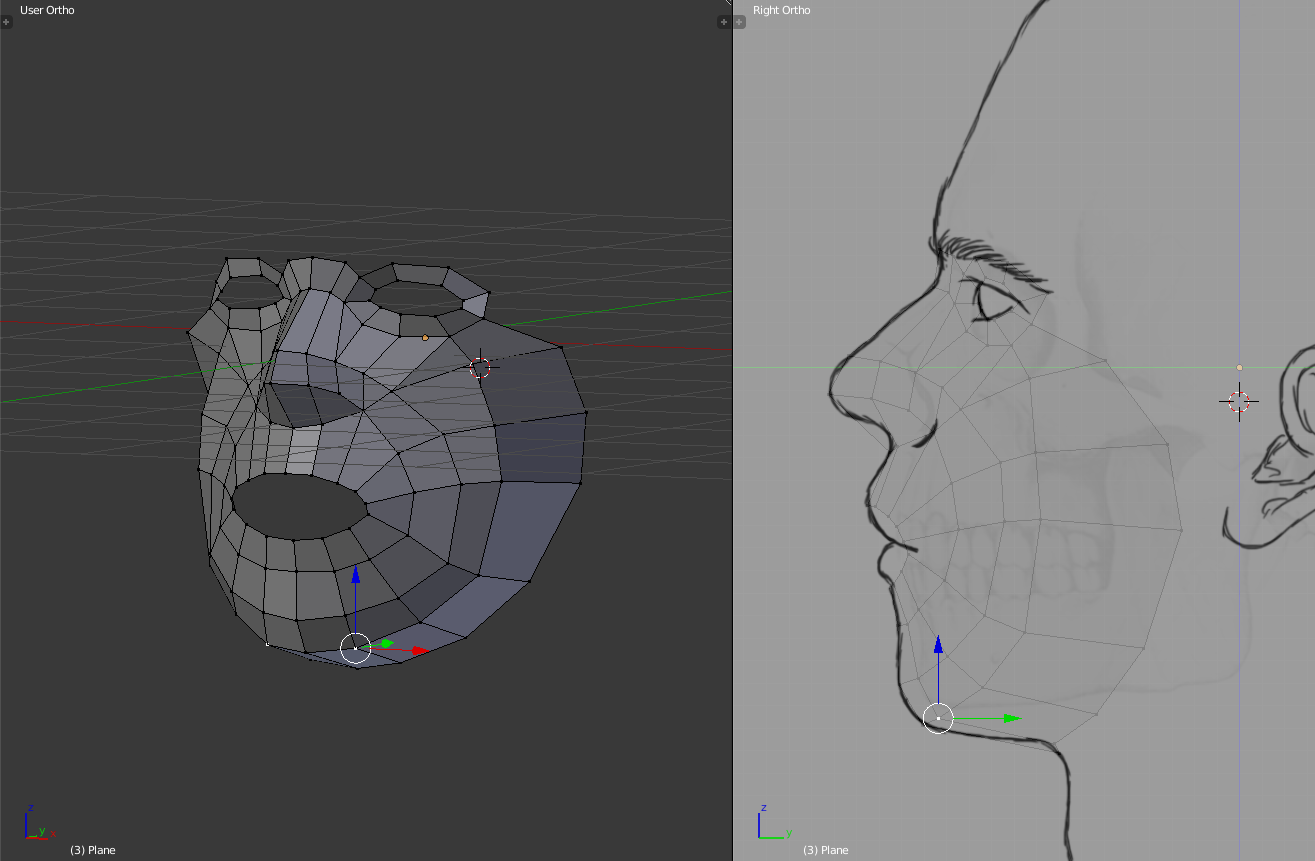Click the Right Ortho view label
Screen dimensions: 1315x861
tap(781, 10)
